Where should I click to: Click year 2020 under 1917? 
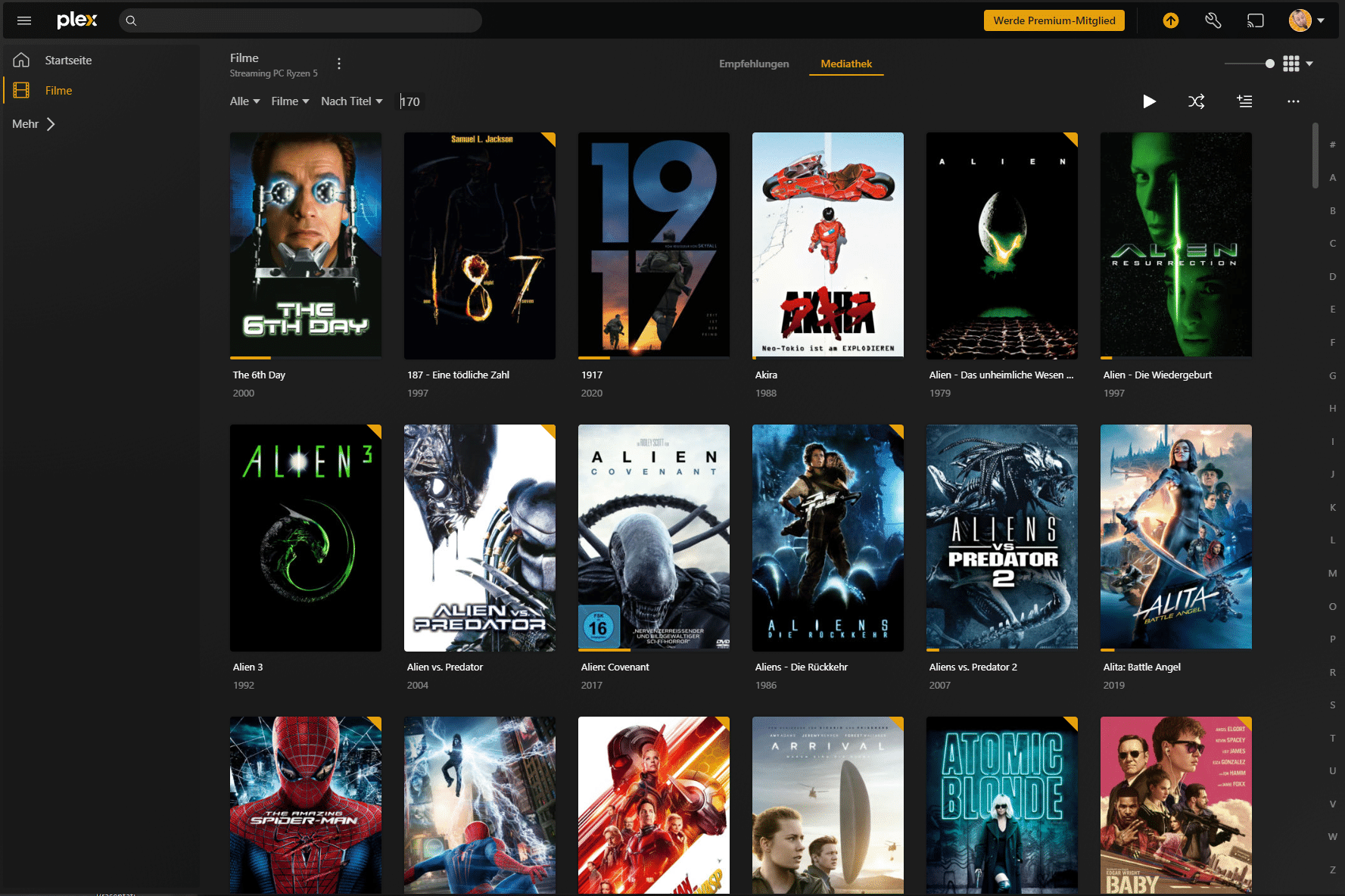pos(592,393)
